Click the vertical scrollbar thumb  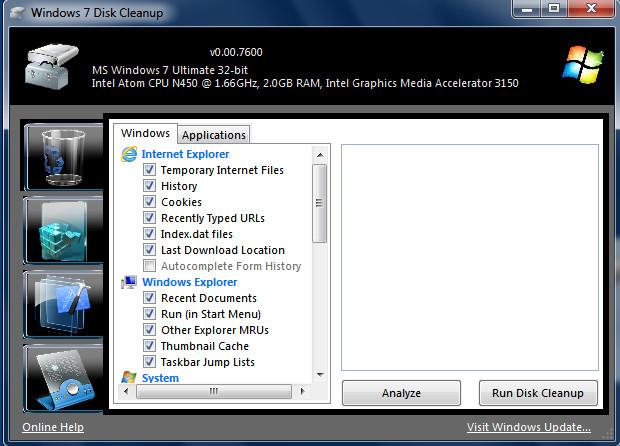coord(319,203)
